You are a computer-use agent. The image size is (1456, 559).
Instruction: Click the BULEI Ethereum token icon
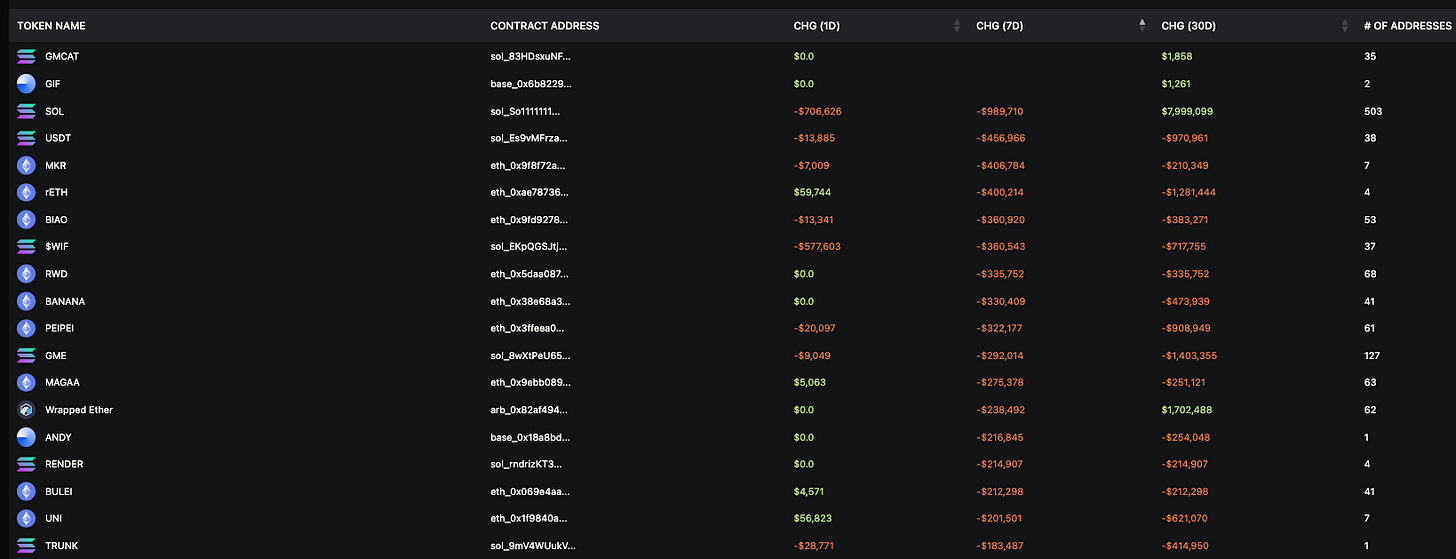[26, 491]
